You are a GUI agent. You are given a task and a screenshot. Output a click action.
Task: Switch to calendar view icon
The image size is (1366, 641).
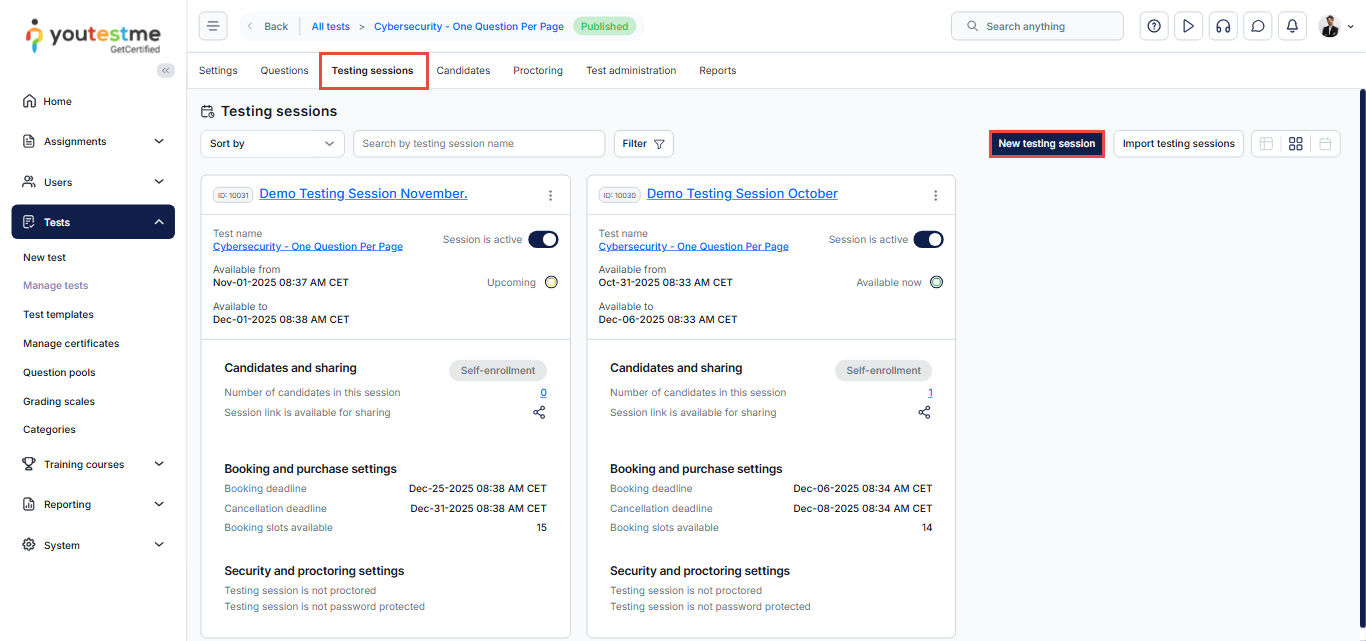(x=1325, y=144)
